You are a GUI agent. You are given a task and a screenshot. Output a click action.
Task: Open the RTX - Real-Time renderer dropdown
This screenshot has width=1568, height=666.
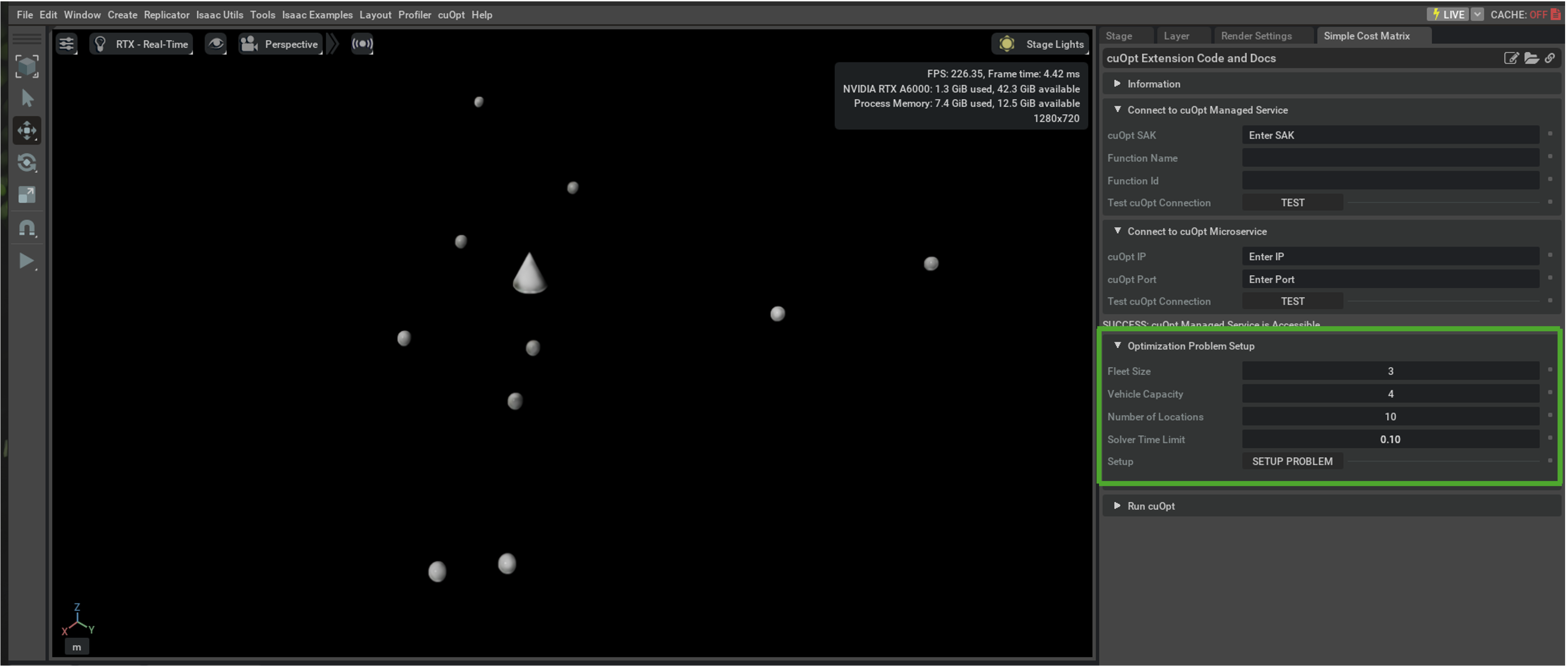click(x=141, y=44)
